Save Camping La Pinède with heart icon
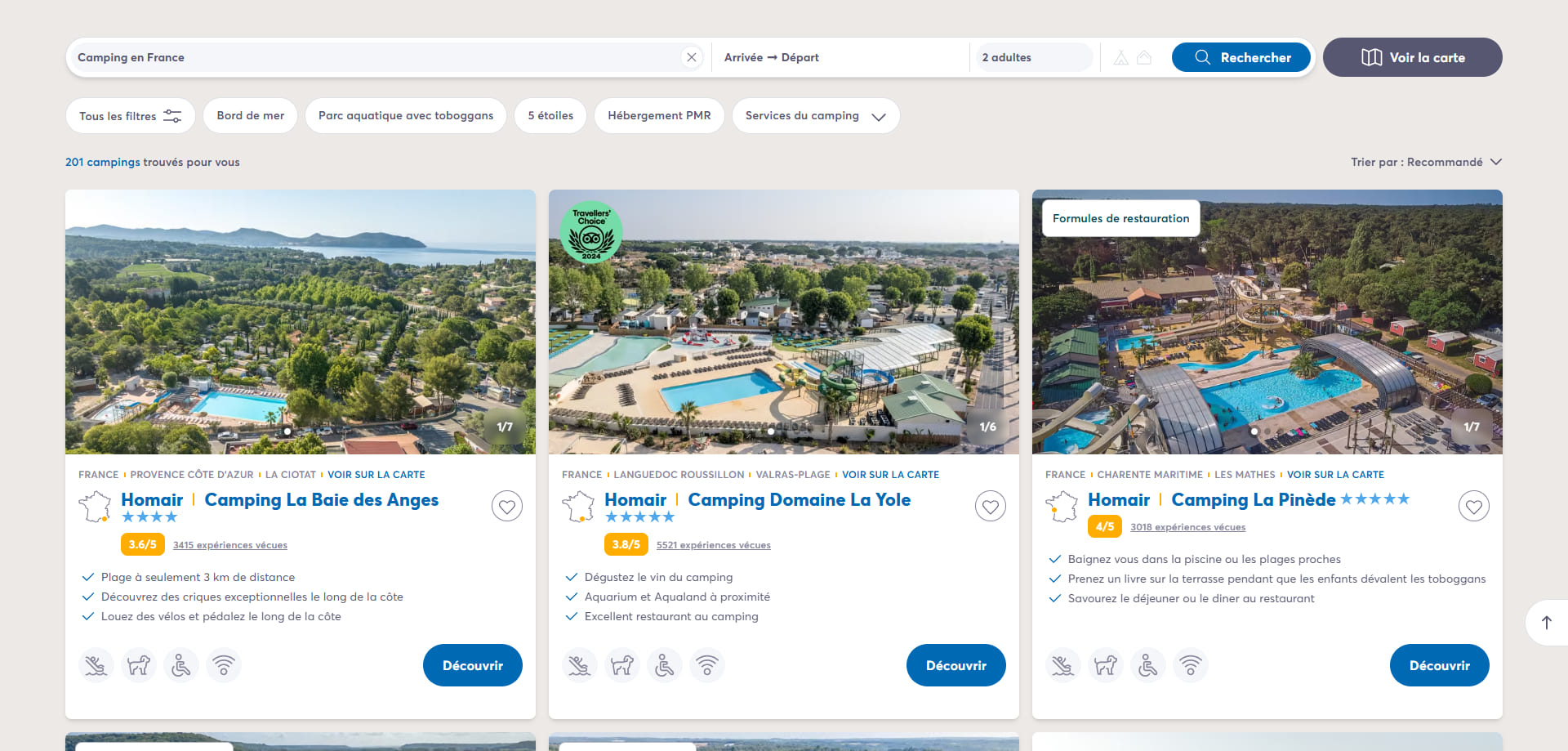Viewport: 1568px width, 751px height. (x=1474, y=507)
